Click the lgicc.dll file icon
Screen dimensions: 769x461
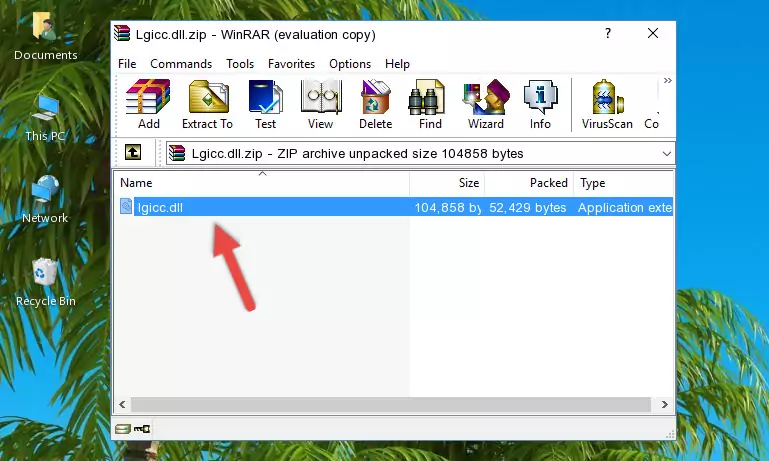pyautogui.click(x=126, y=206)
